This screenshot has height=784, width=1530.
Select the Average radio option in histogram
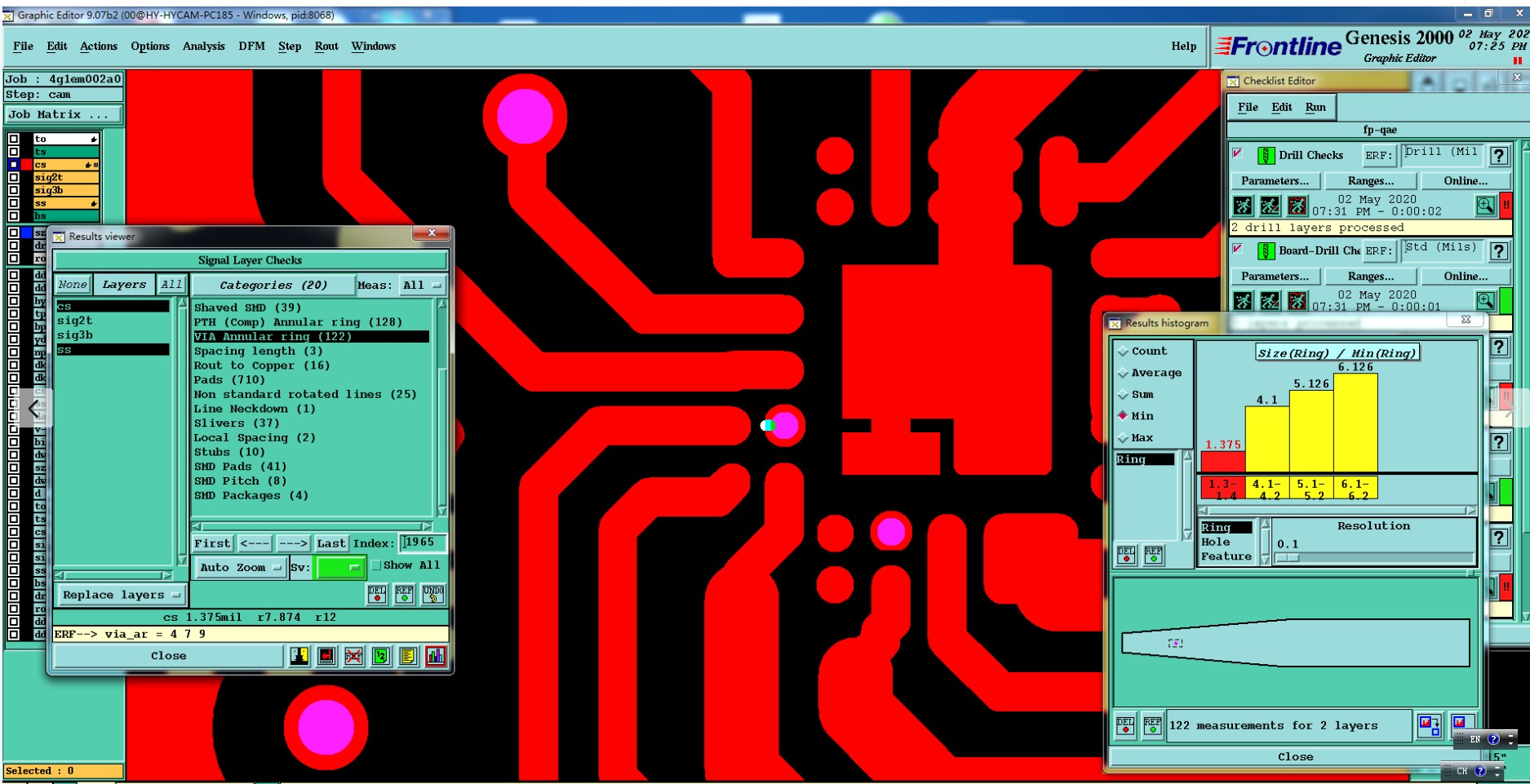(x=1124, y=373)
